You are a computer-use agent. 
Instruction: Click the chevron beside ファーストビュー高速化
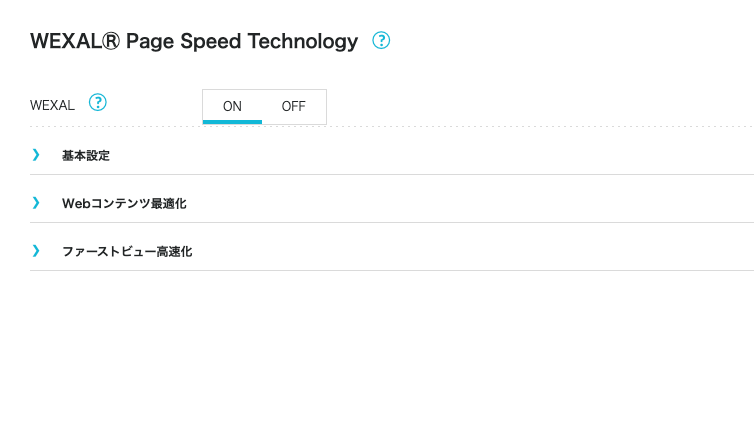click(36, 251)
